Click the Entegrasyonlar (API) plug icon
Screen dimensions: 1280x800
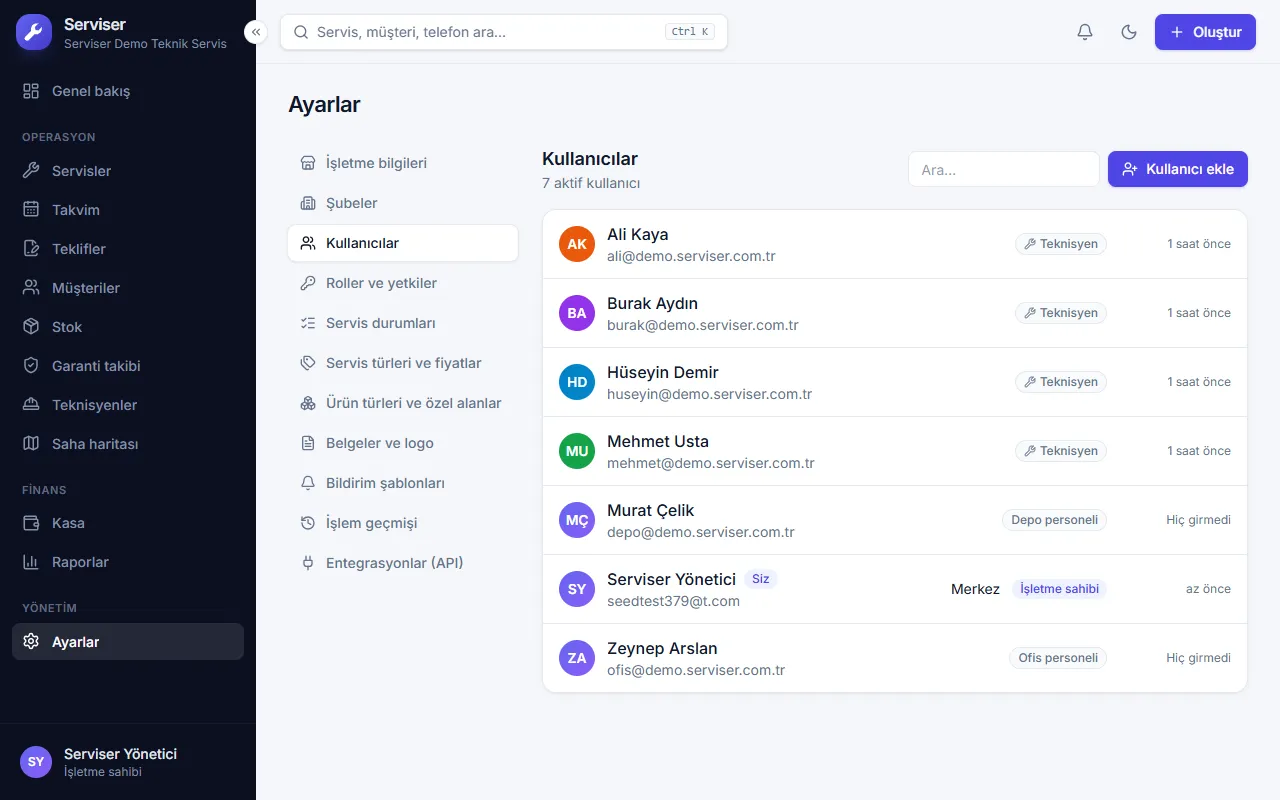[x=308, y=563]
